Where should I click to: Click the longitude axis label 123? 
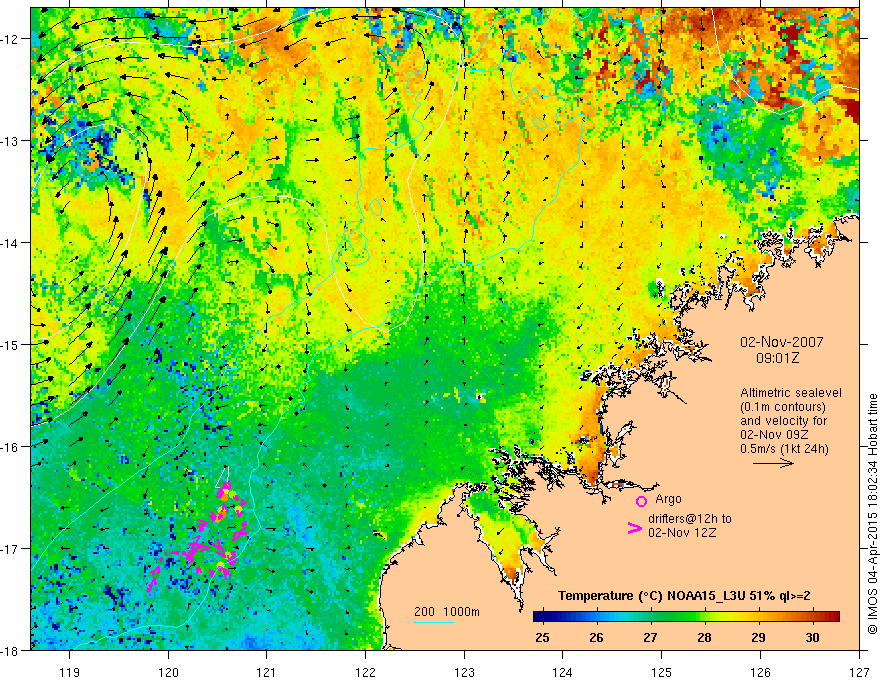tap(464, 672)
